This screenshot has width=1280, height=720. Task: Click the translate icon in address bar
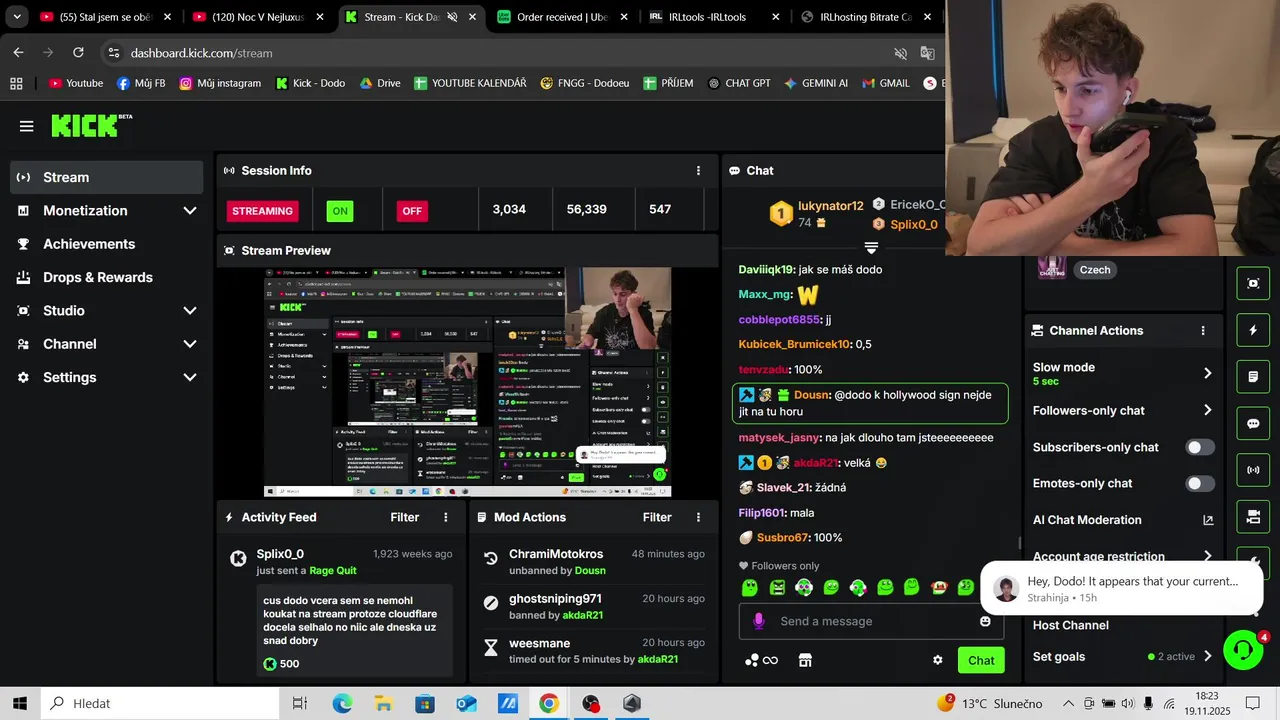(x=927, y=53)
